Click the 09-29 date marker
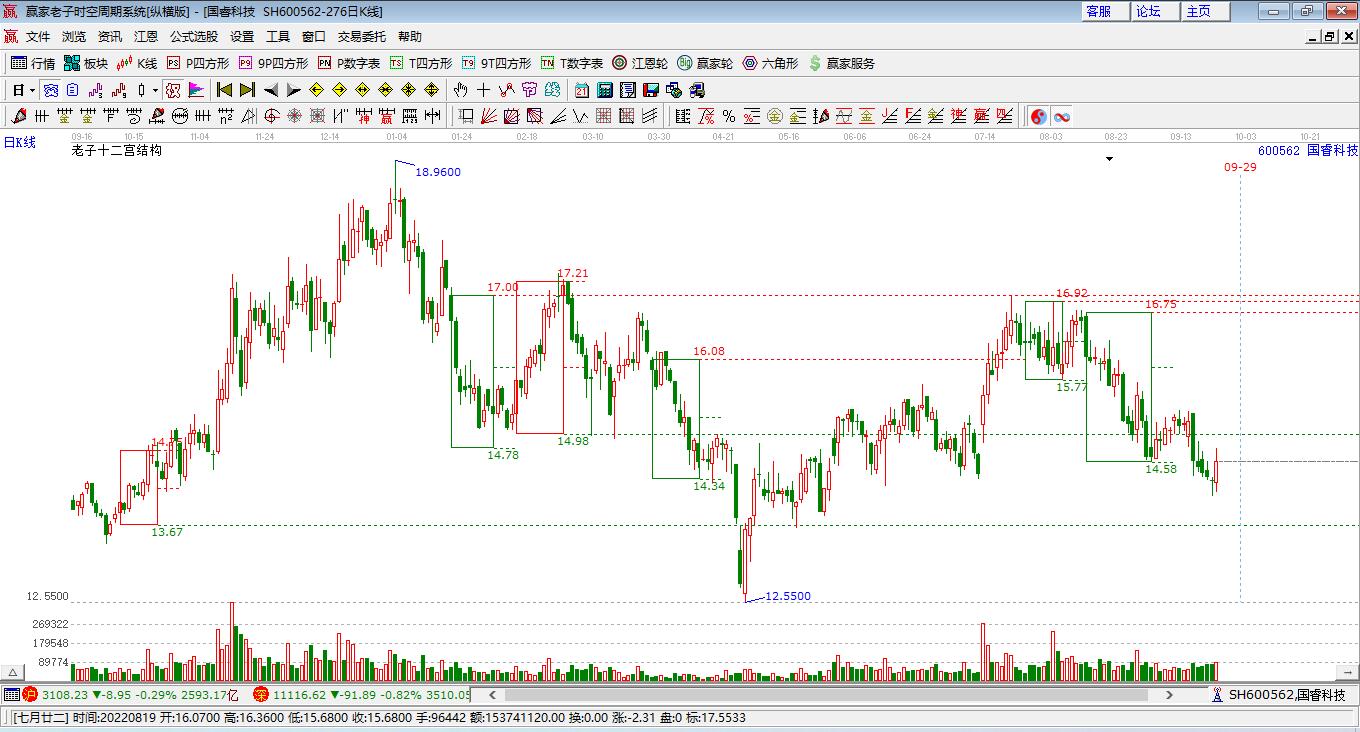Image resolution: width=1360 pixels, height=732 pixels. 1240,167
